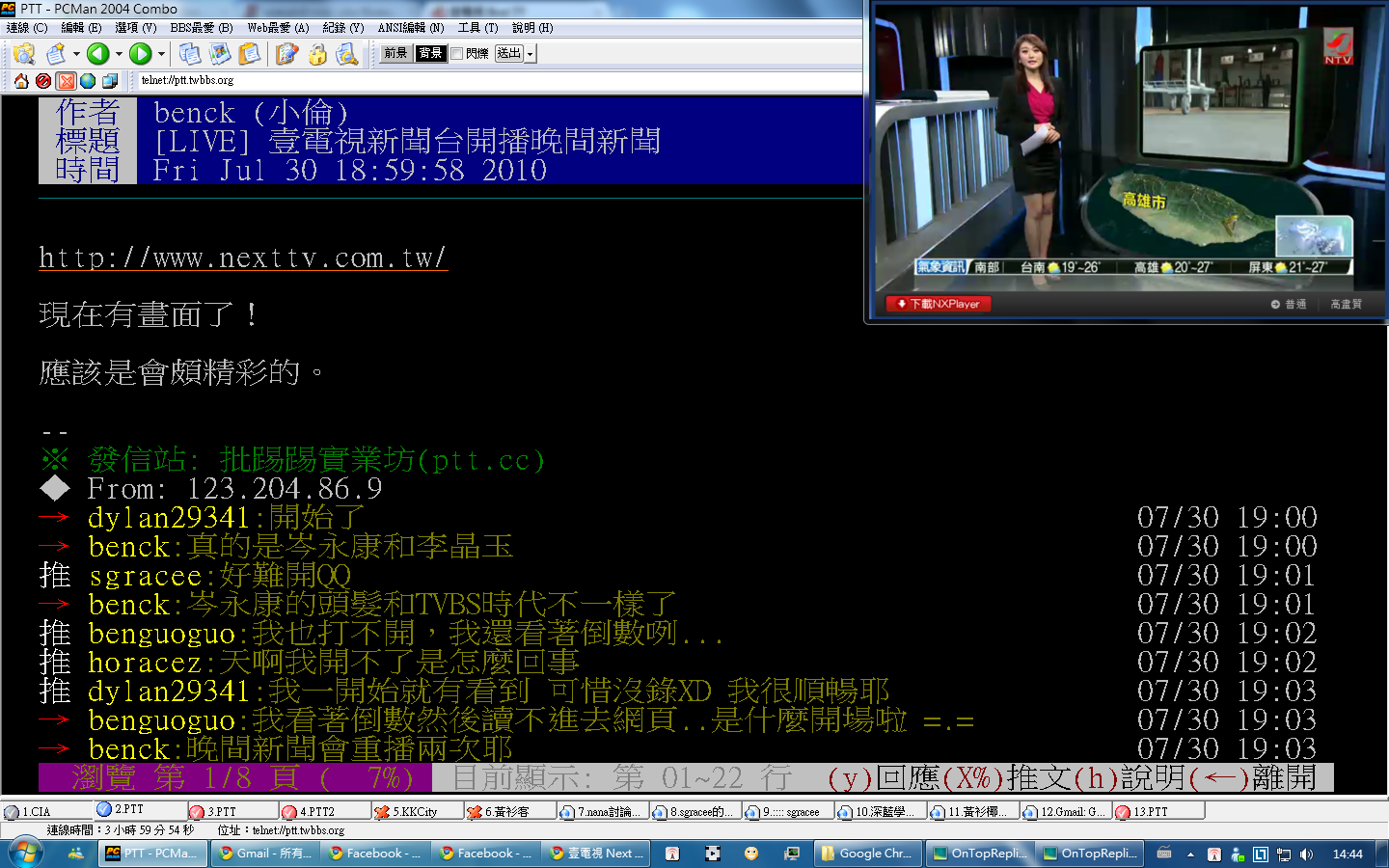Open dropdown arrow beside back button
This screenshot has width=1389, height=868.
coord(119,54)
